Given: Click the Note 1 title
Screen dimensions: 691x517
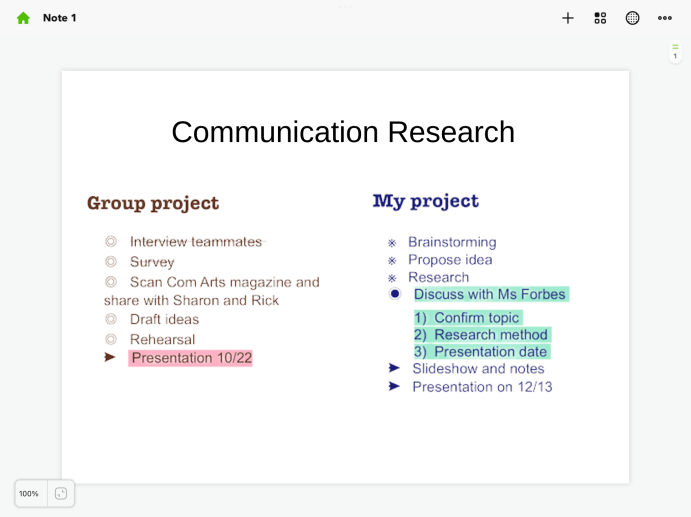Looking at the screenshot, I should pos(59,18).
